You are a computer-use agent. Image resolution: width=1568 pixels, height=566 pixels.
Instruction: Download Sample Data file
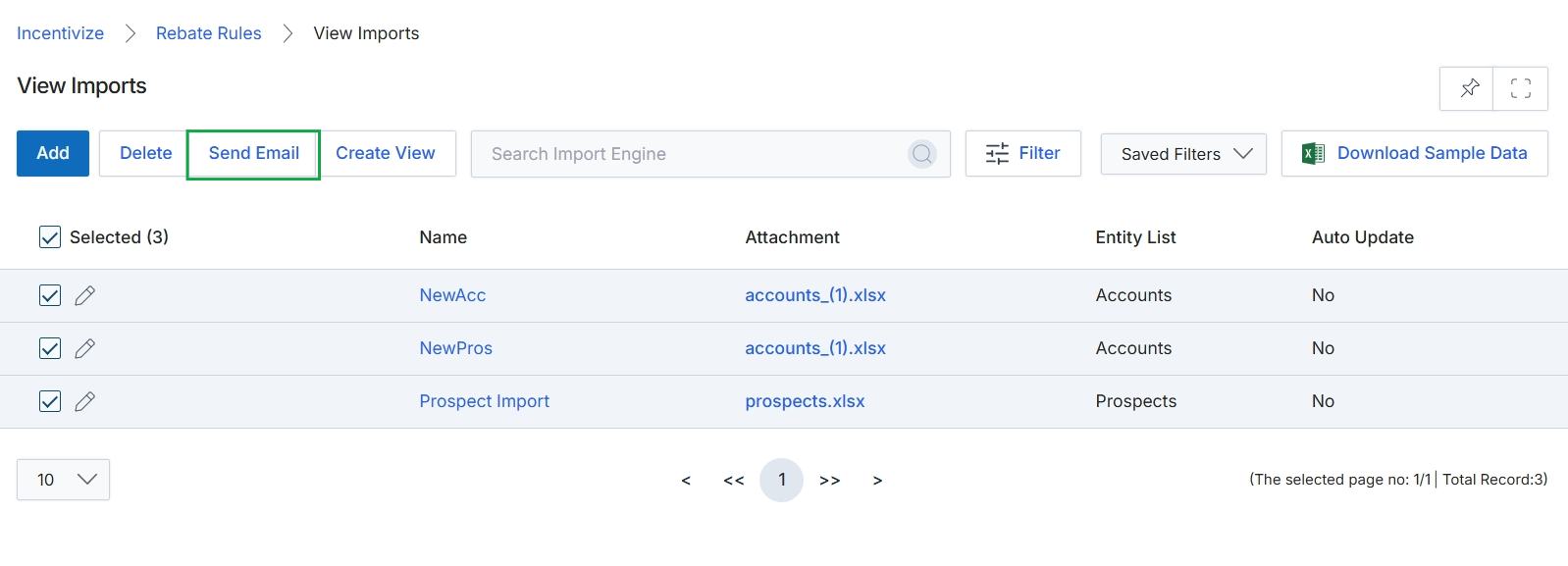(1415, 153)
